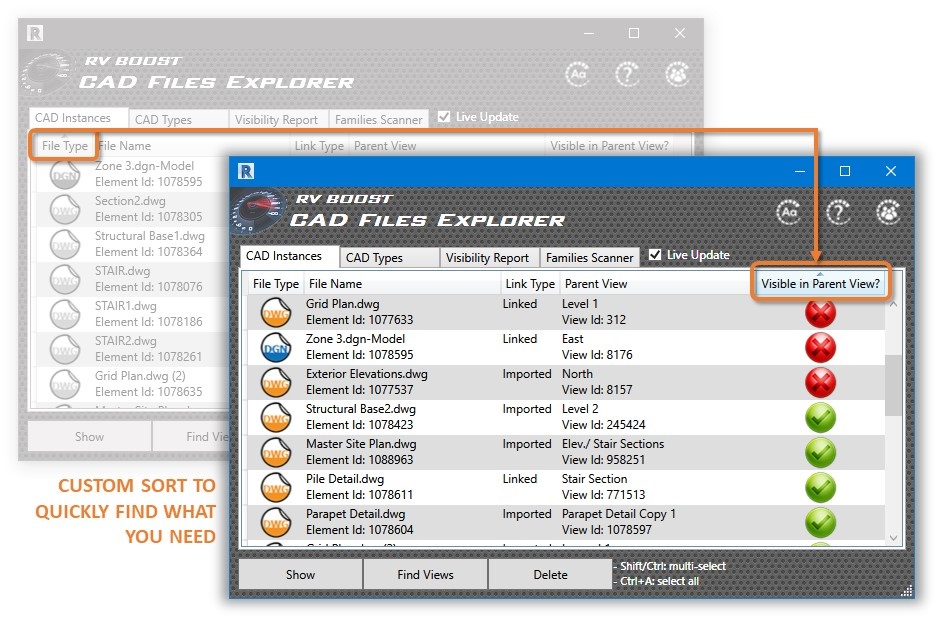Sort by File Type column in front window

[x=276, y=284]
